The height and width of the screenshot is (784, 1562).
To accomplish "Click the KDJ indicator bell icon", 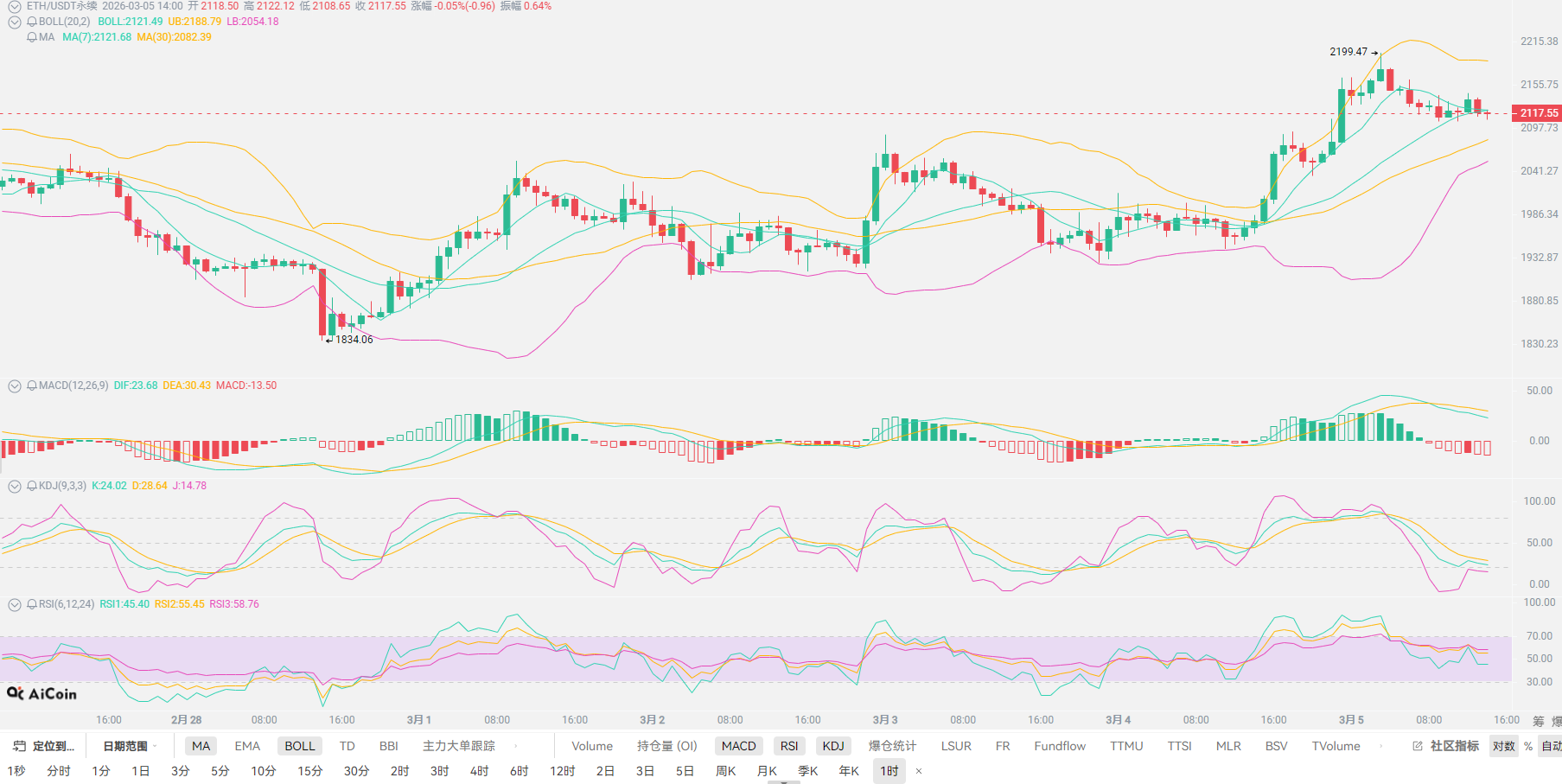I will pyautogui.click(x=32, y=486).
